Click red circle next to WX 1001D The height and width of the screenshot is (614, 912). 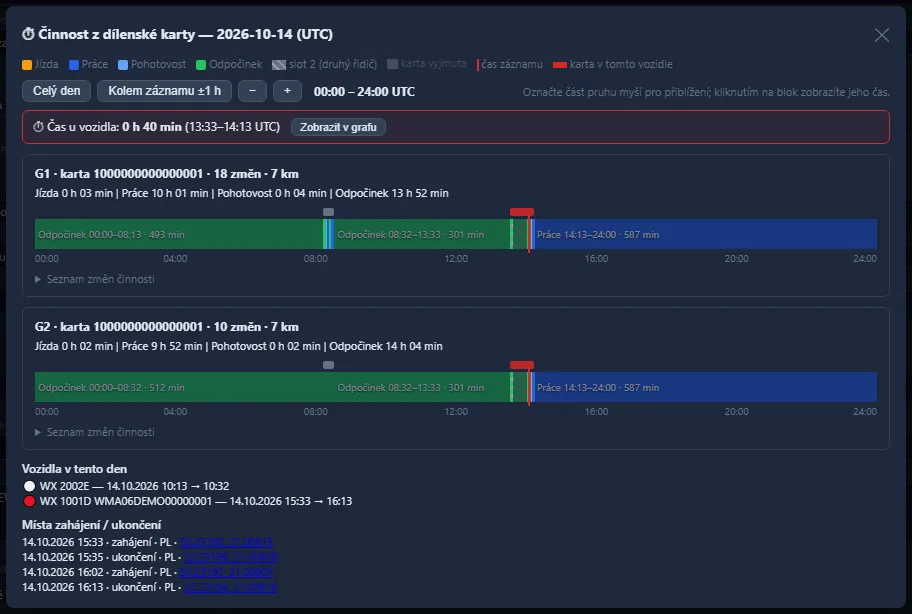pyautogui.click(x=29, y=501)
